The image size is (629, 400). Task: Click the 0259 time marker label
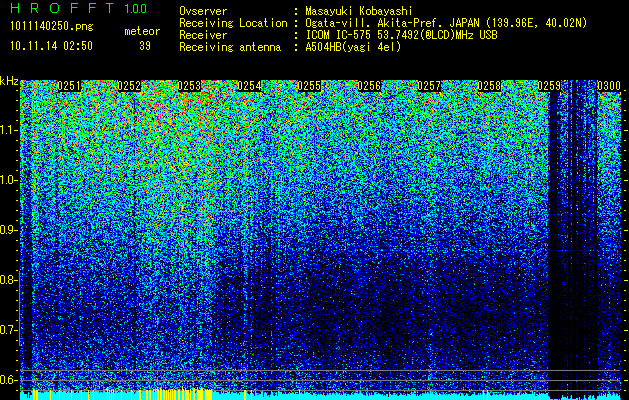[549, 86]
